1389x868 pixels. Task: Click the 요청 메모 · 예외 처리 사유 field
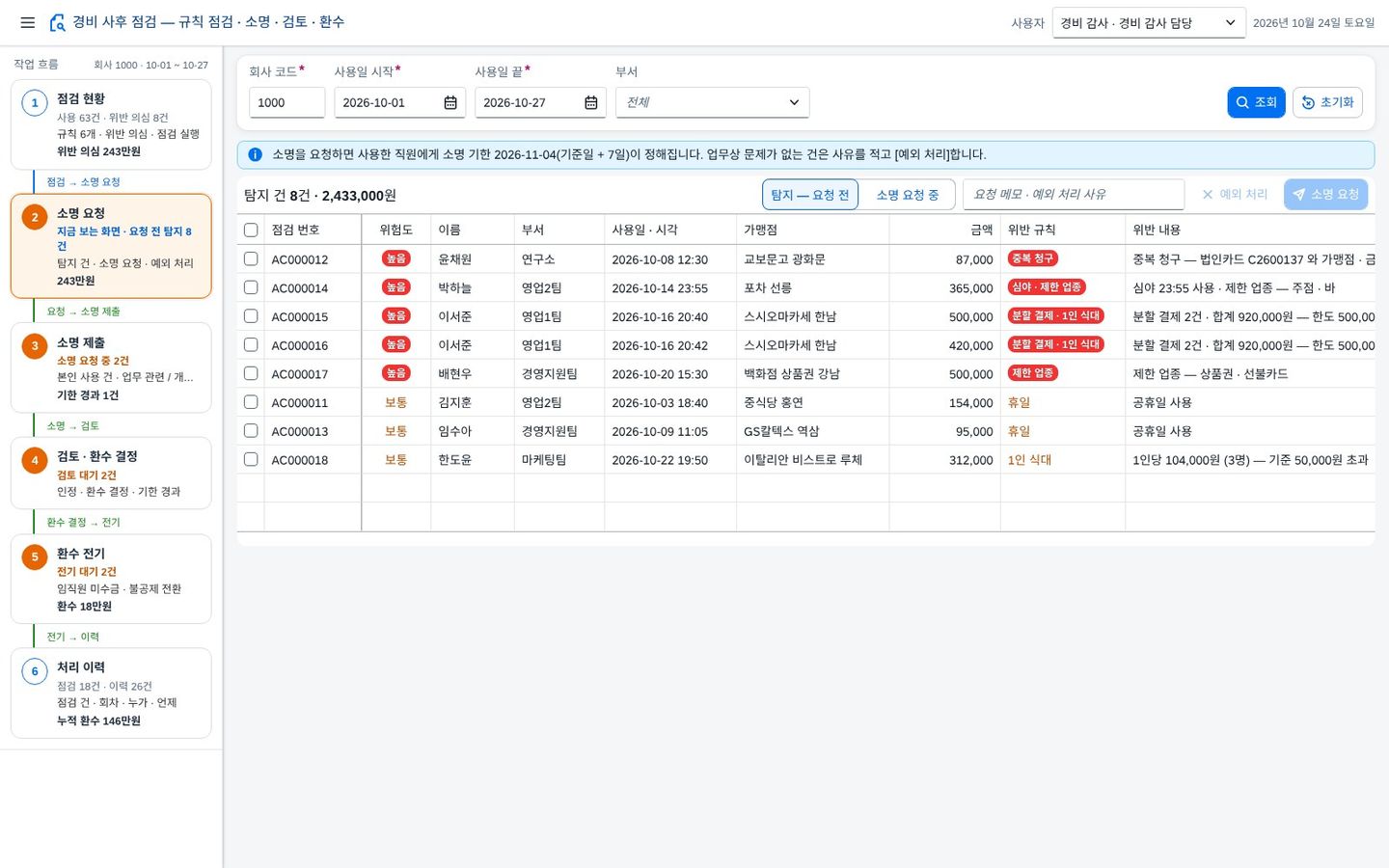tap(1074, 195)
